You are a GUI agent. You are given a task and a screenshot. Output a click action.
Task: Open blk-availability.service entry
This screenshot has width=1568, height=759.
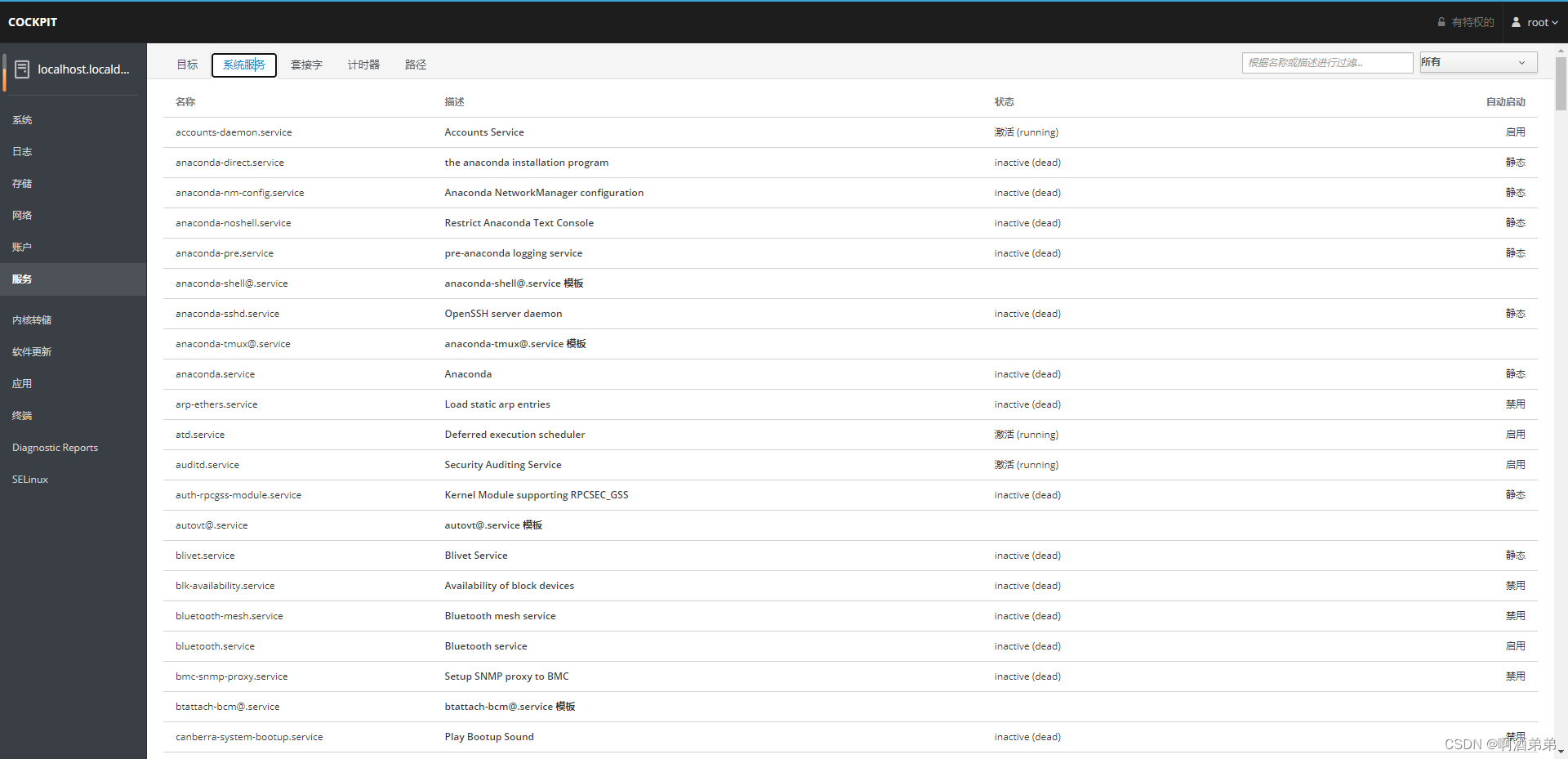click(850, 586)
